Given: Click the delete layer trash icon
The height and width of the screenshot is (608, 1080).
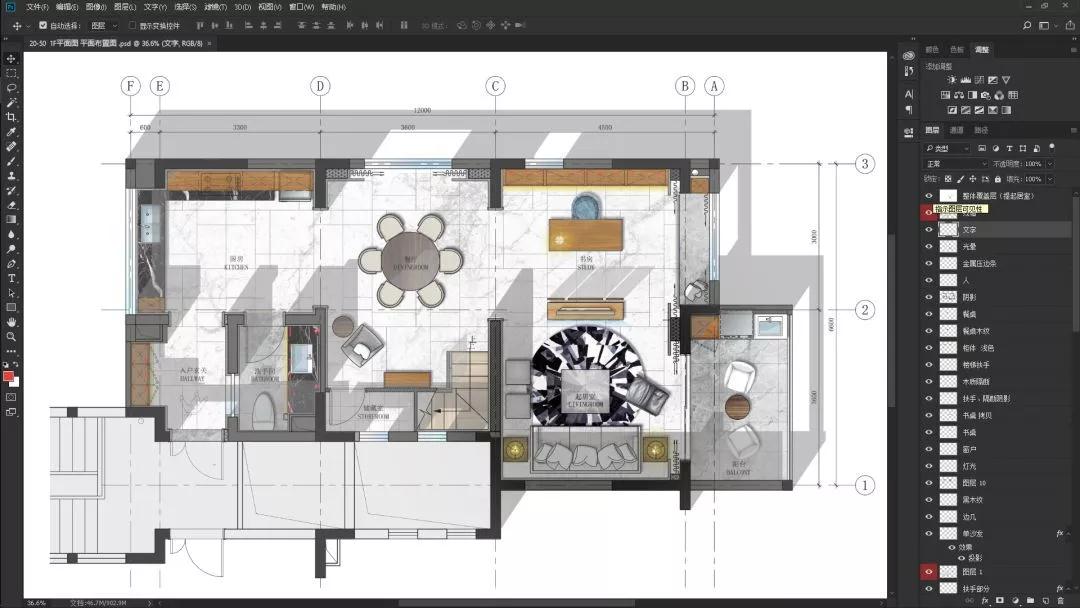Looking at the screenshot, I should 1061,600.
